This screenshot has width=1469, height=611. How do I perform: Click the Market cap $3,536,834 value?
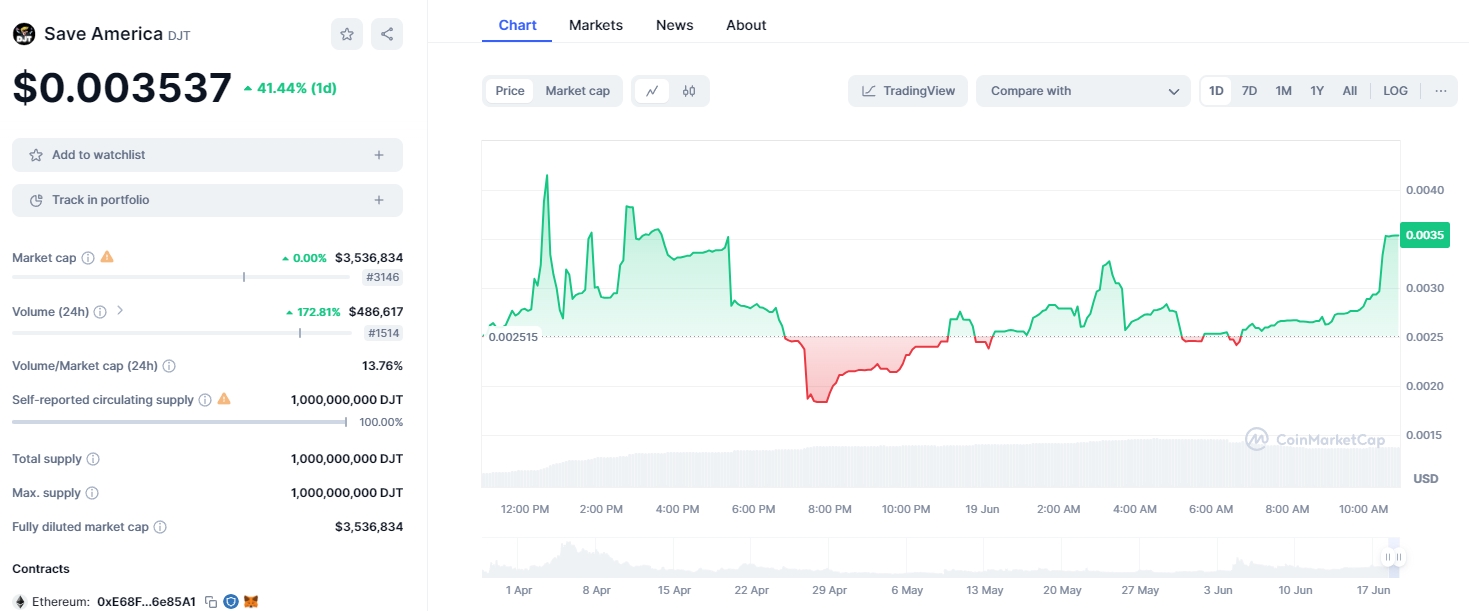click(x=369, y=258)
